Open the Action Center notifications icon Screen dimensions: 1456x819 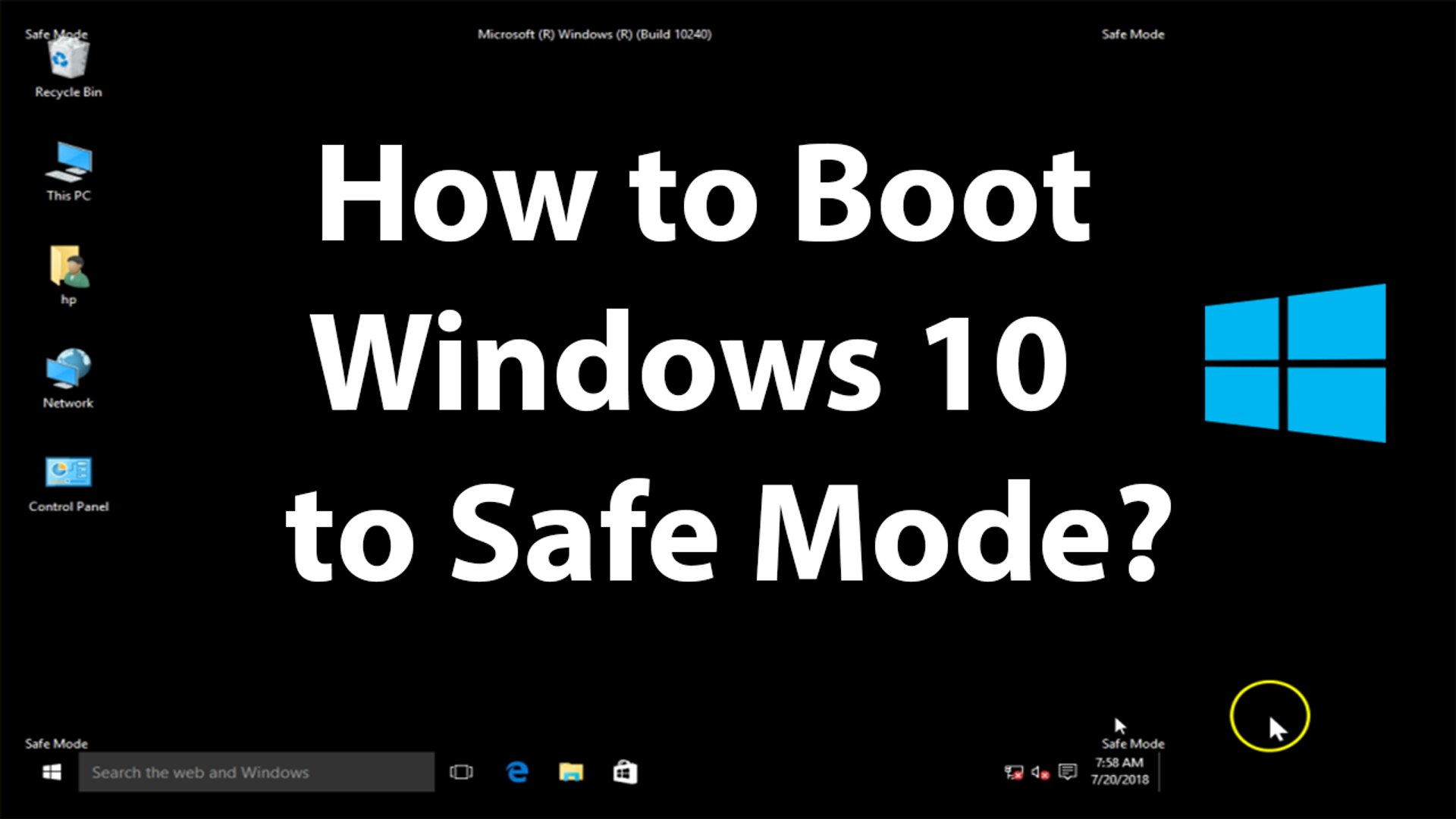(1068, 772)
